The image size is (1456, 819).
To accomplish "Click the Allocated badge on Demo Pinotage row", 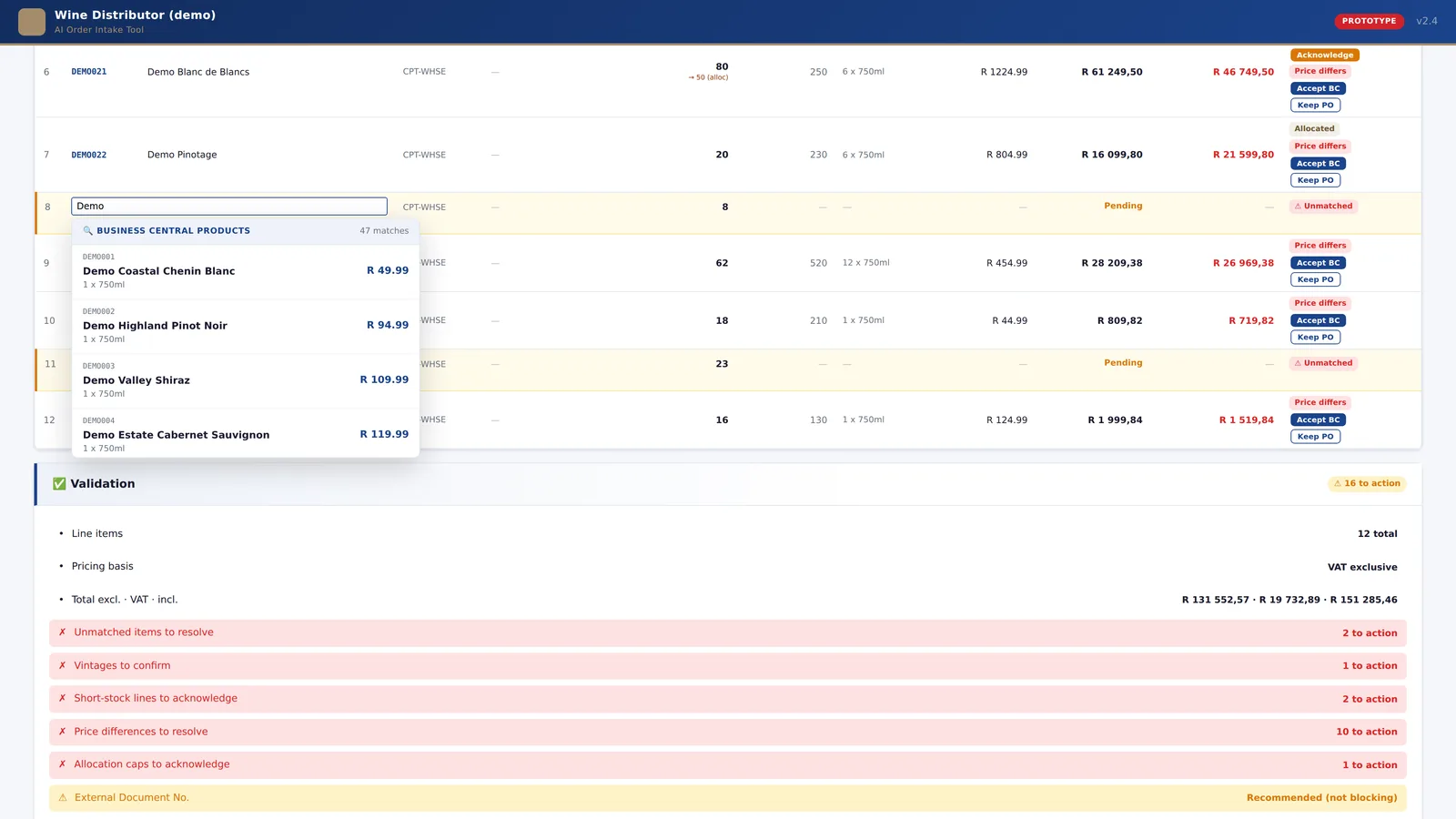I will [1314, 129].
